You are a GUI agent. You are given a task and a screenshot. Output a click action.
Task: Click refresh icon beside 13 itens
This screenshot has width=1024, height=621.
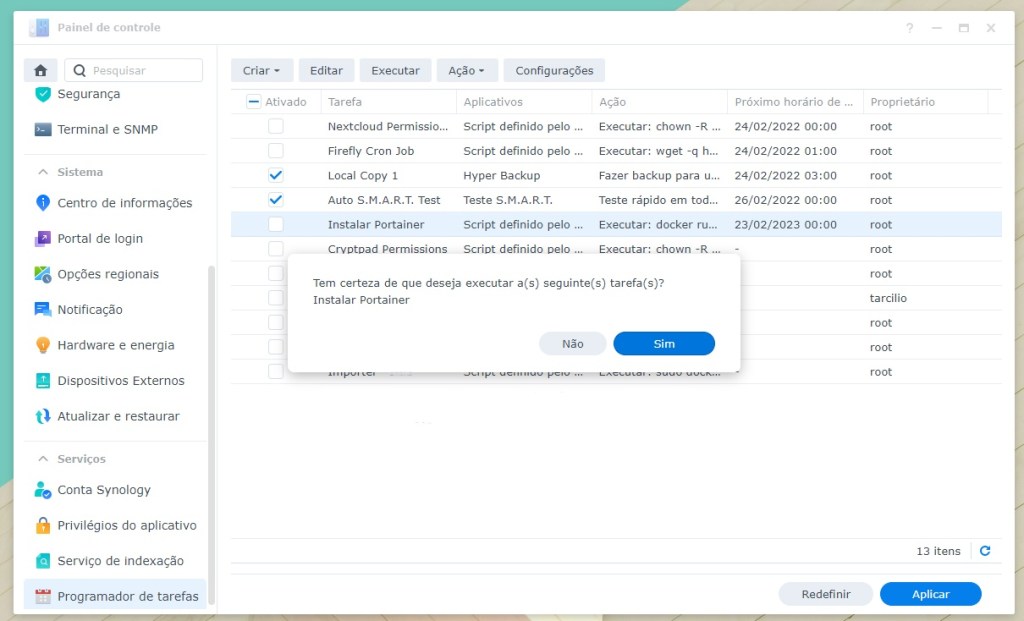click(x=985, y=551)
